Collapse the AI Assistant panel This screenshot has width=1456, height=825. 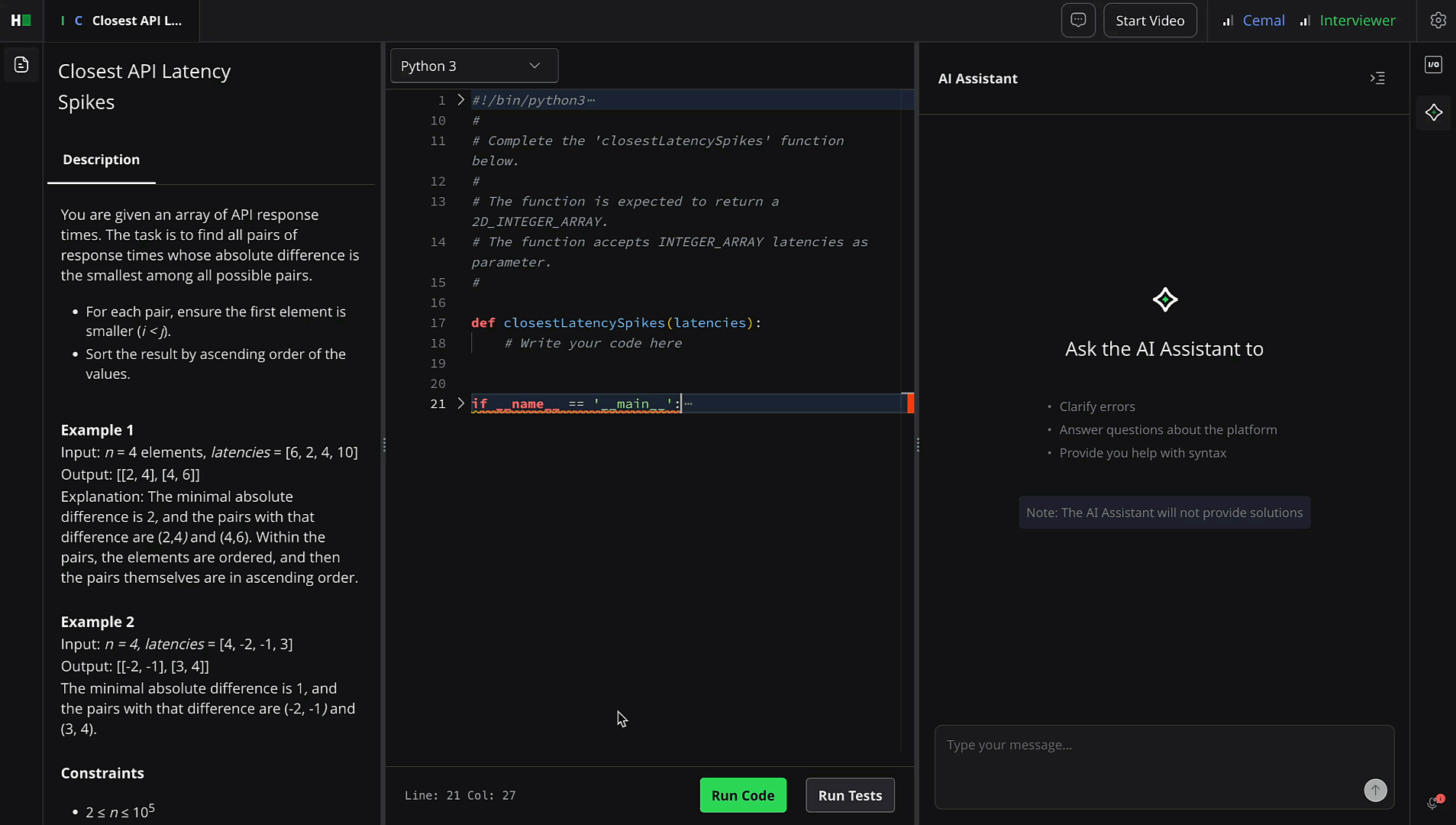[x=1378, y=78]
